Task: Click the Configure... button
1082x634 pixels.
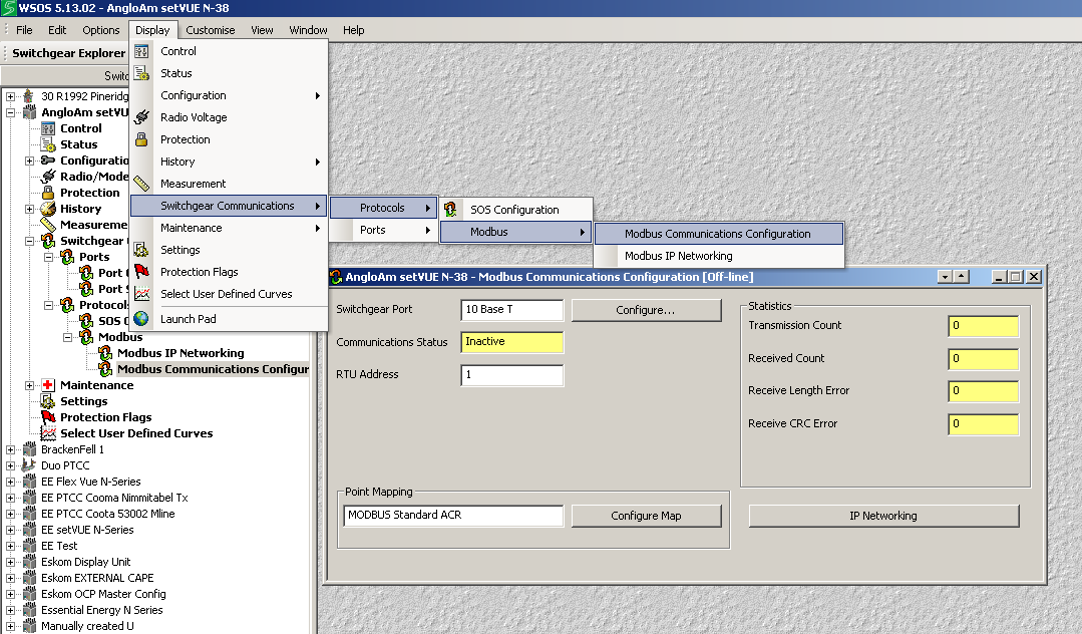Action: [646, 310]
